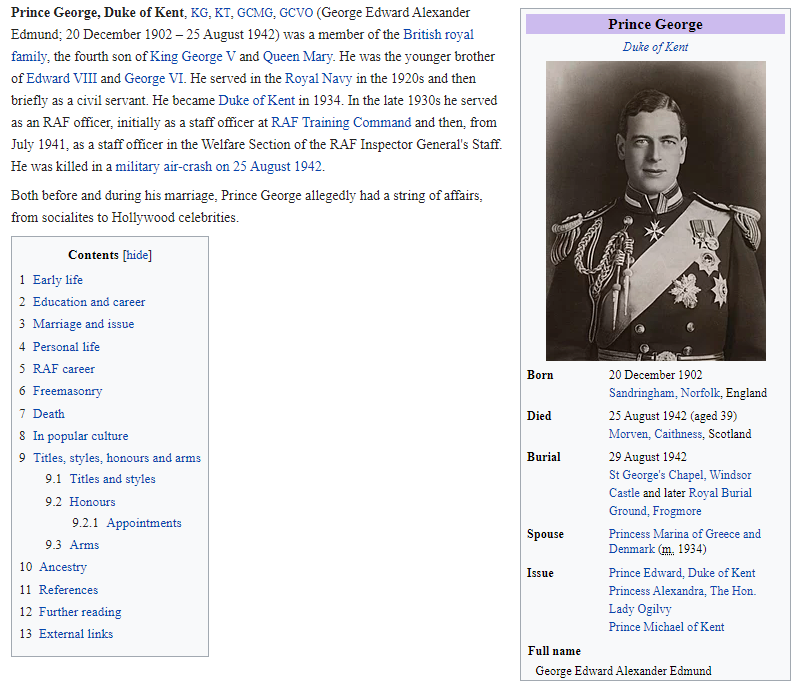This screenshot has width=800, height=685.
Task: Open Freemasonry contents entry
Action: coord(67,391)
